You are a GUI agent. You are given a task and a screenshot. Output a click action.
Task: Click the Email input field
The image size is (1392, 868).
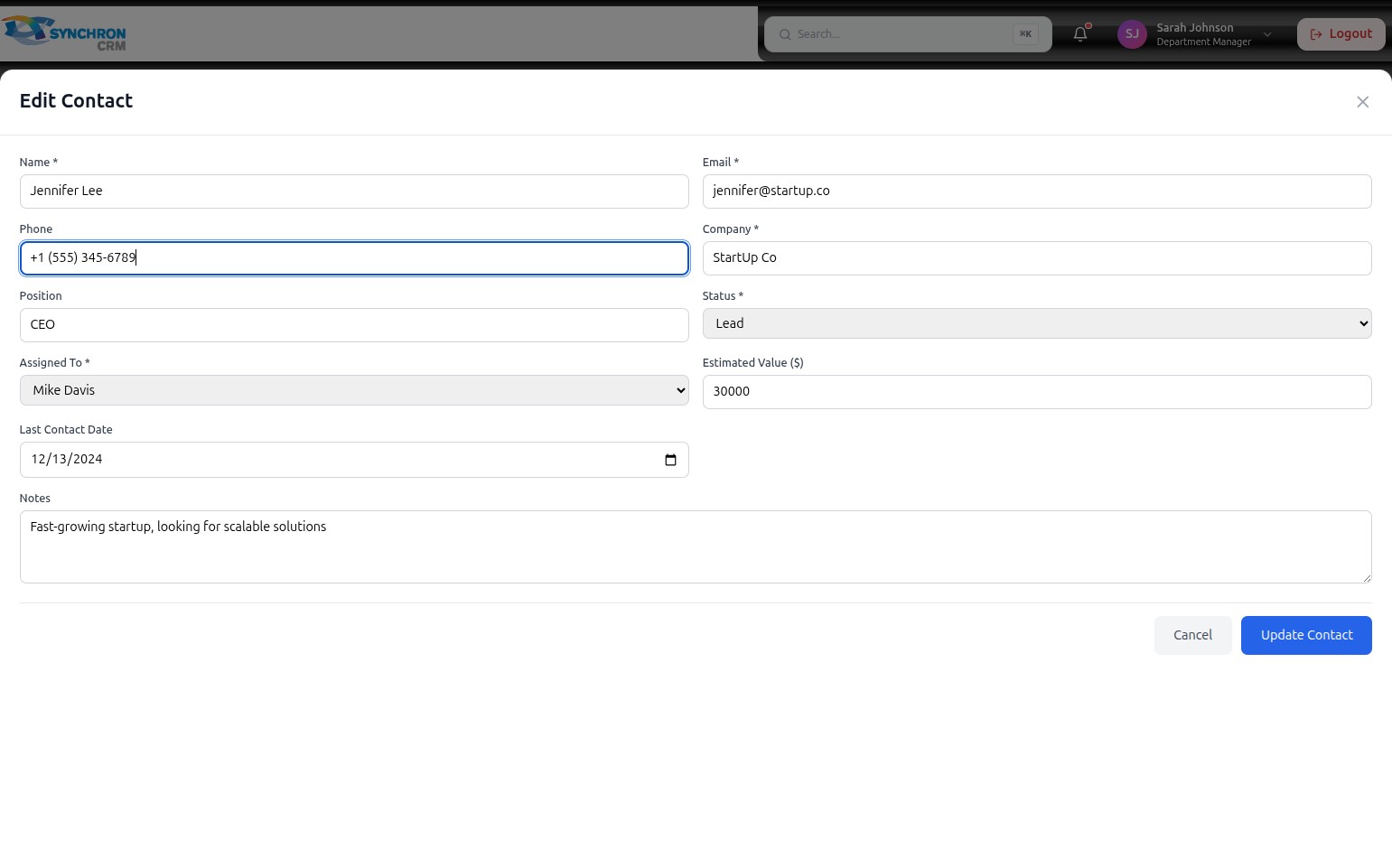click(x=1037, y=191)
